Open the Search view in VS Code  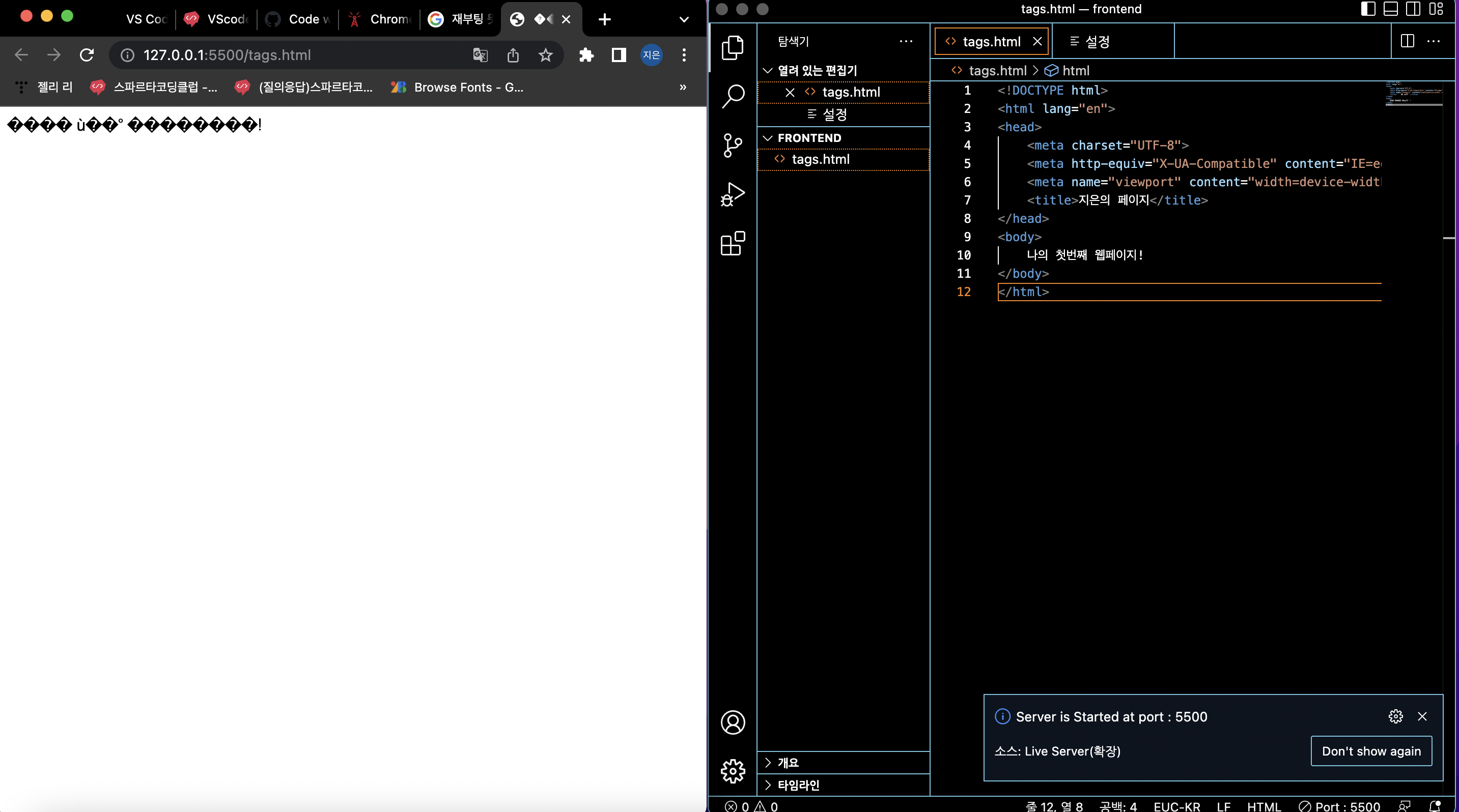pyautogui.click(x=733, y=96)
